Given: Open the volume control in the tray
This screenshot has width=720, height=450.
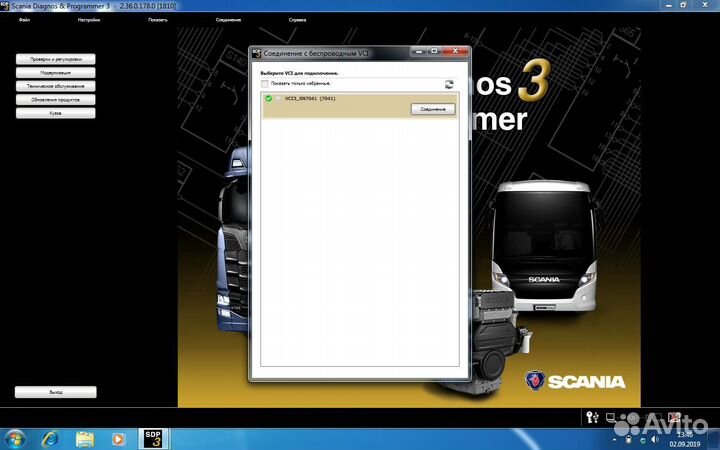Looking at the screenshot, I should point(655,440).
